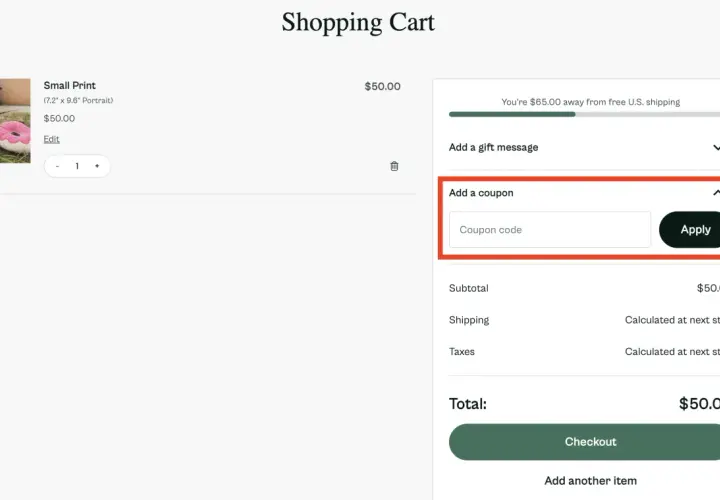Click the free shipping progress bar
720x500 pixels.
click(x=585, y=114)
